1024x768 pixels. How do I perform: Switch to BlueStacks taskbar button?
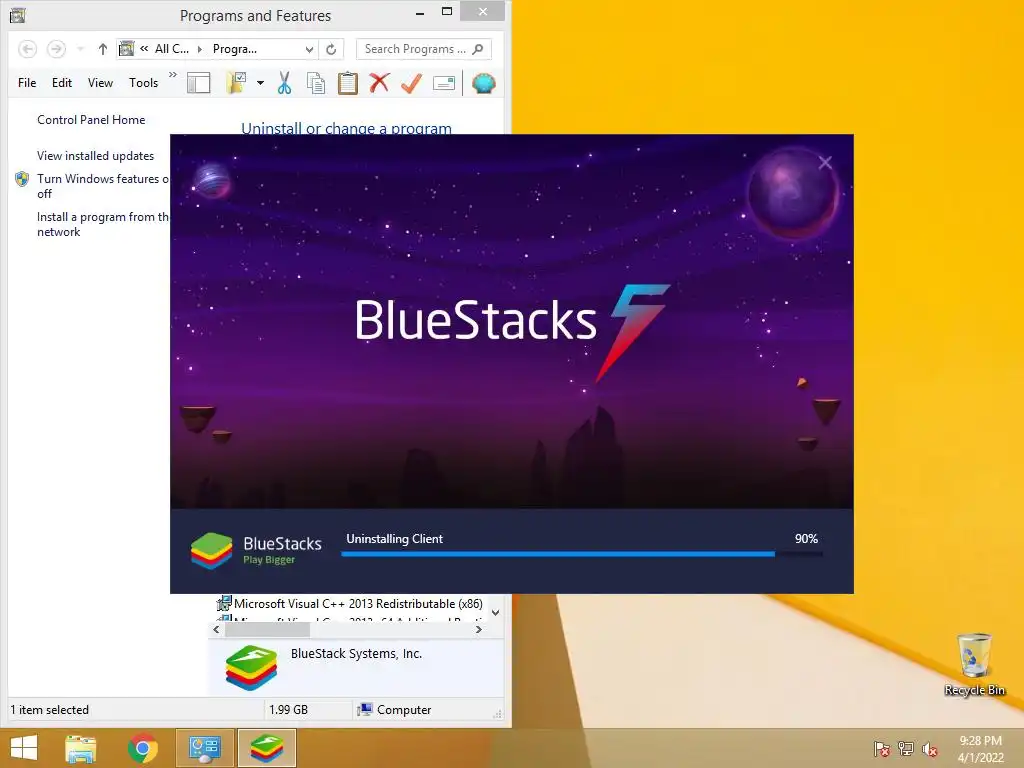click(266, 748)
